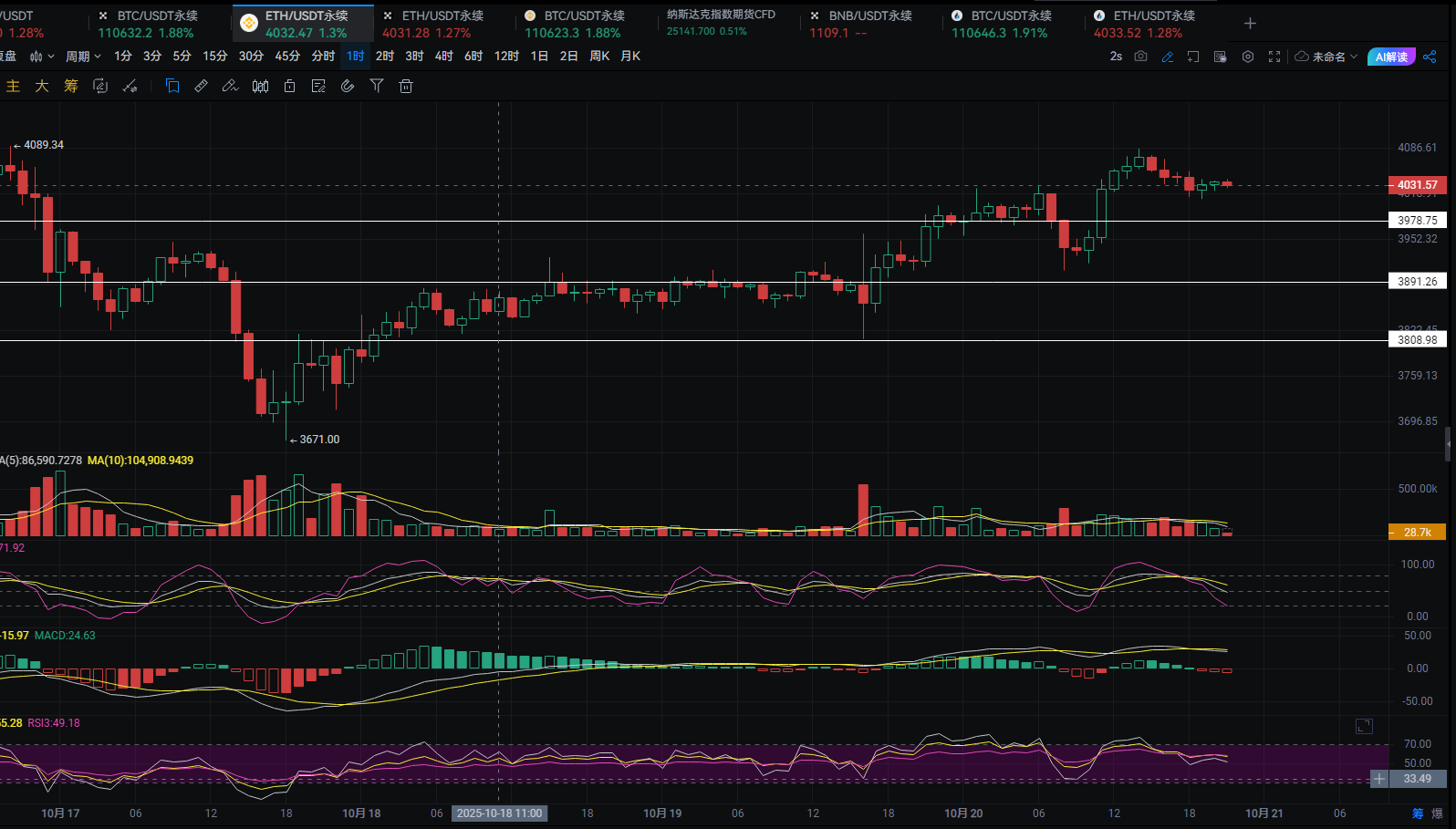Click the trash icon to delete drawings
The width and height of the screenshot is (1456, 829).
point(406,86)
